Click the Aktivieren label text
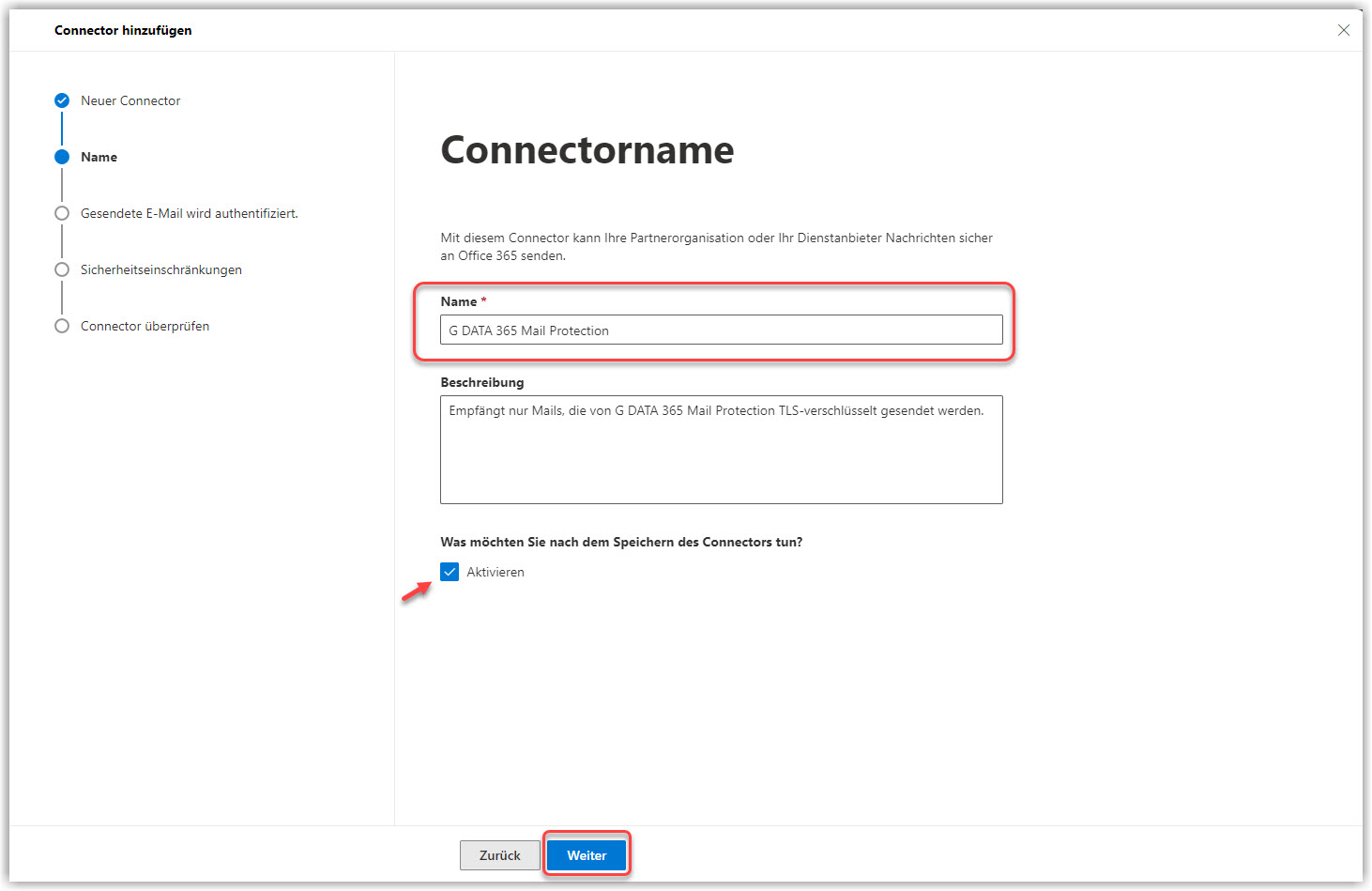 495,572
